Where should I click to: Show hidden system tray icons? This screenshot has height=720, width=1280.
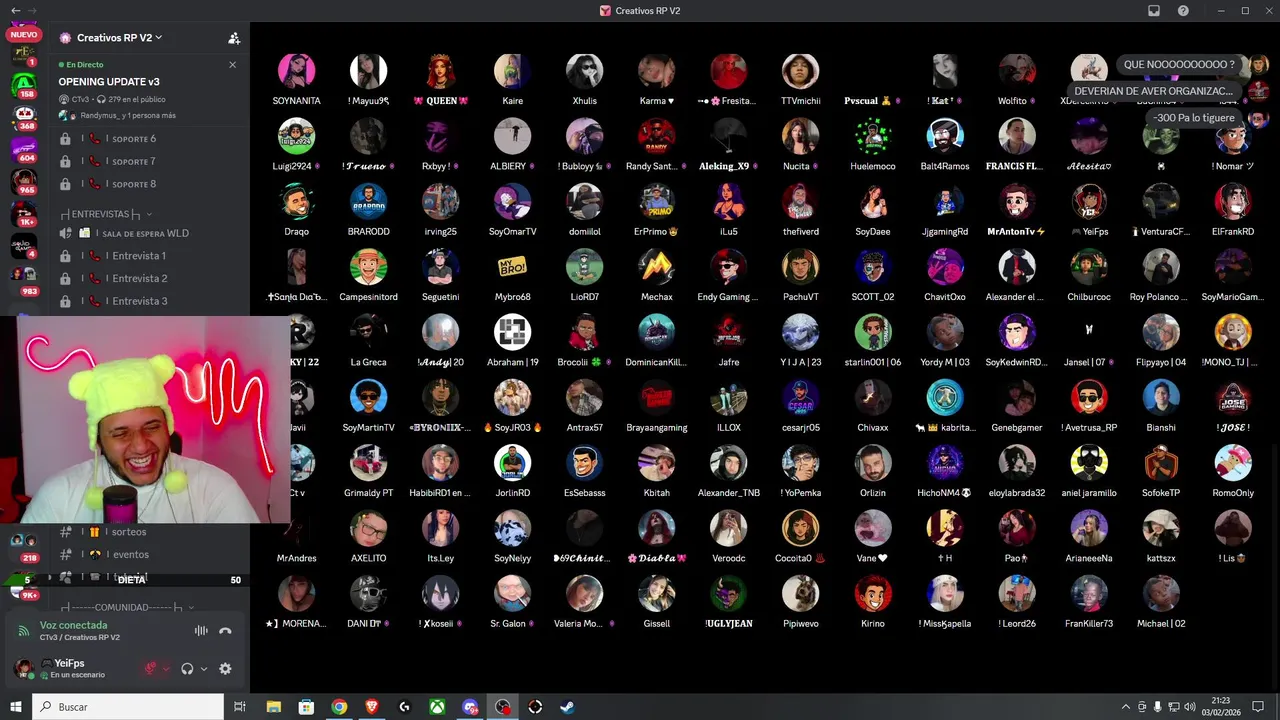coord(1126,707)
